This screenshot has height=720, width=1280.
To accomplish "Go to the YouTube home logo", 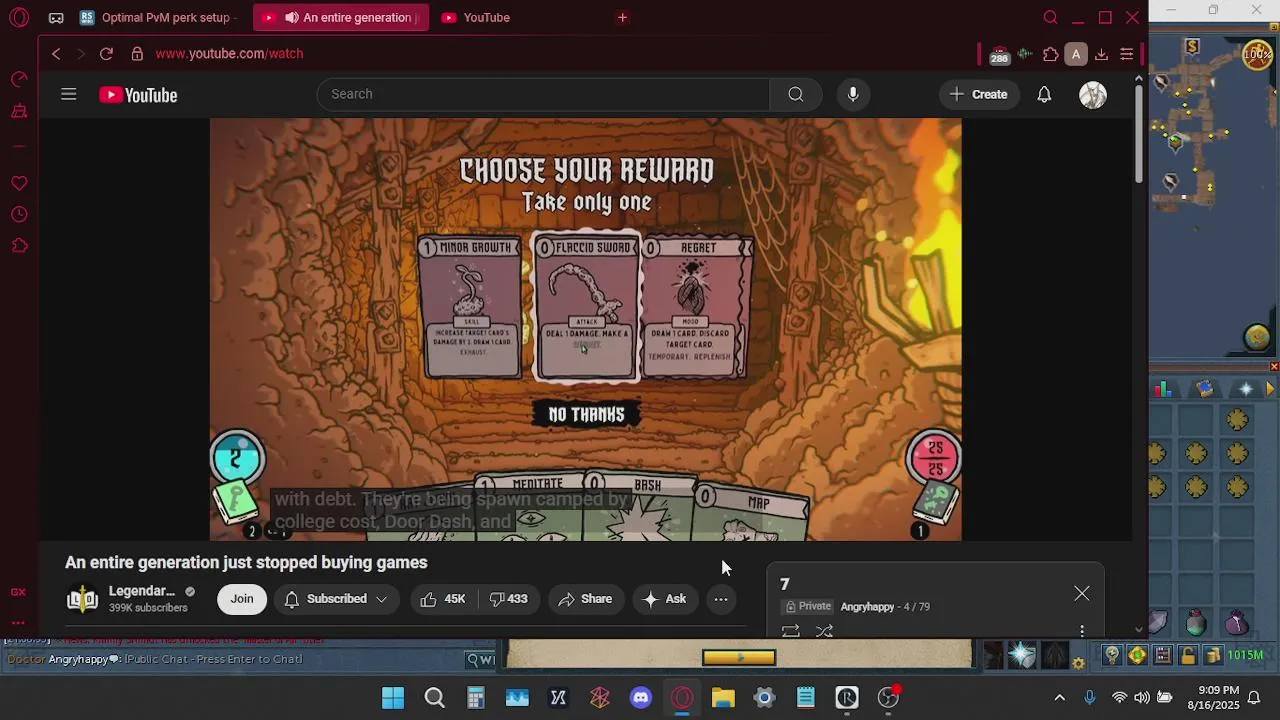I will (x=138, y=95).
